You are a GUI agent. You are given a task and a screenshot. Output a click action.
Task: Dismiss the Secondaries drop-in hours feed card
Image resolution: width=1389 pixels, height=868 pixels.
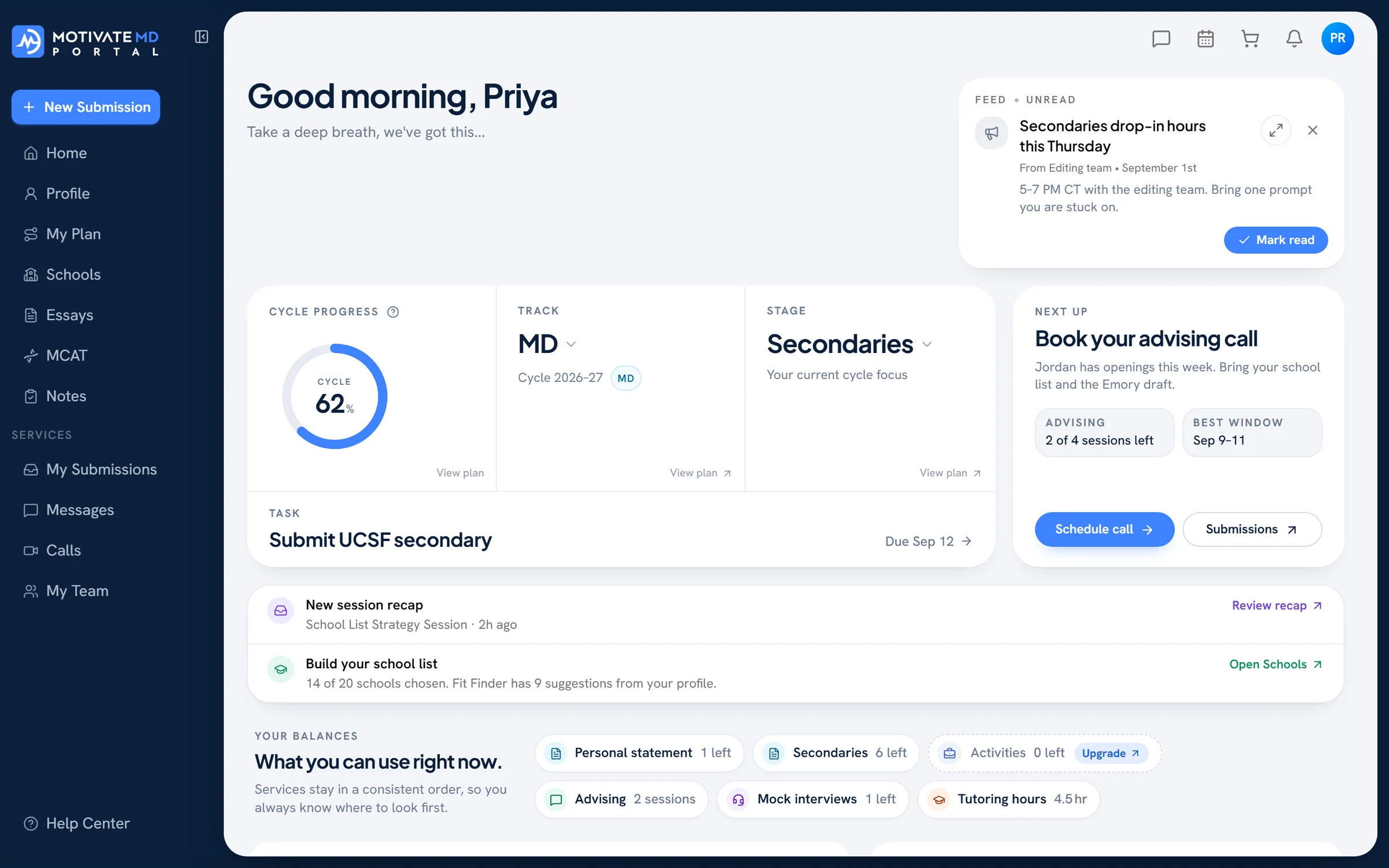pos(1313,130)
